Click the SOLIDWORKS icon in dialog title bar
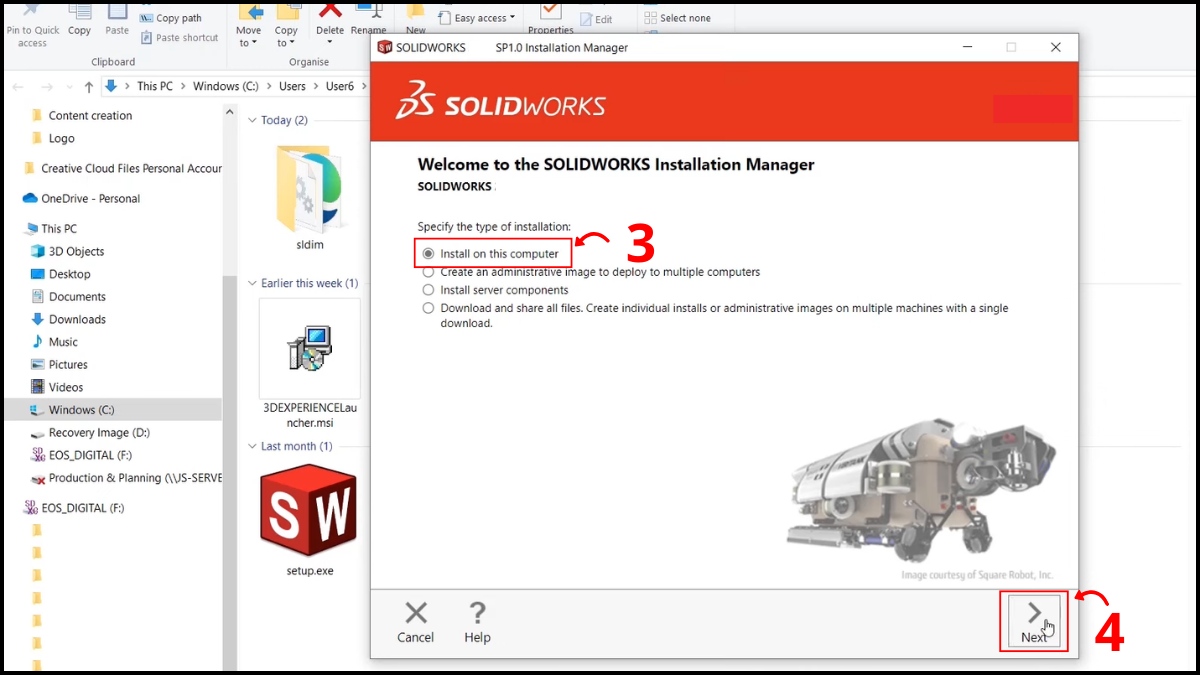 384,47
